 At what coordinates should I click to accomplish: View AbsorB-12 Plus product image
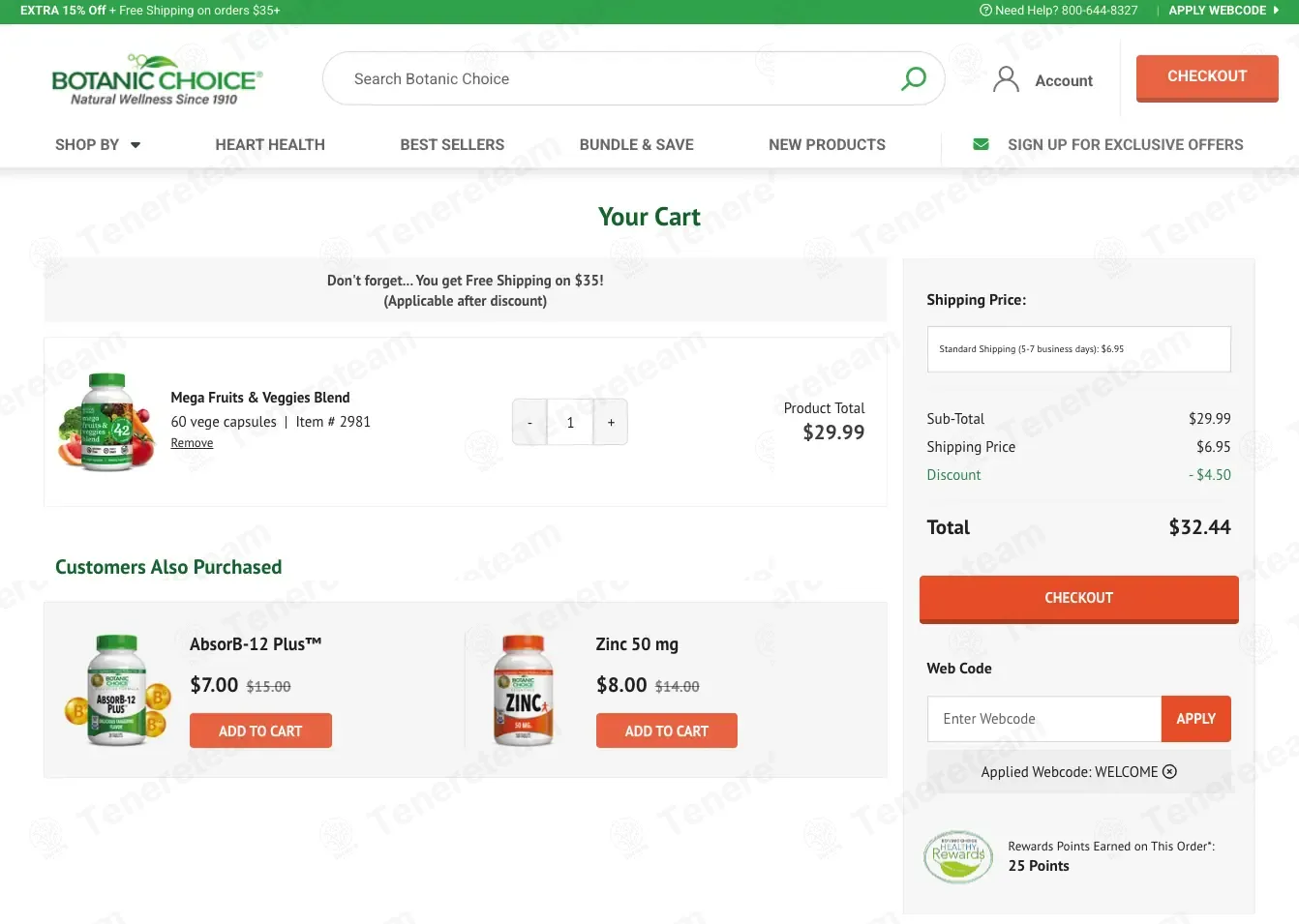(117, 690)
